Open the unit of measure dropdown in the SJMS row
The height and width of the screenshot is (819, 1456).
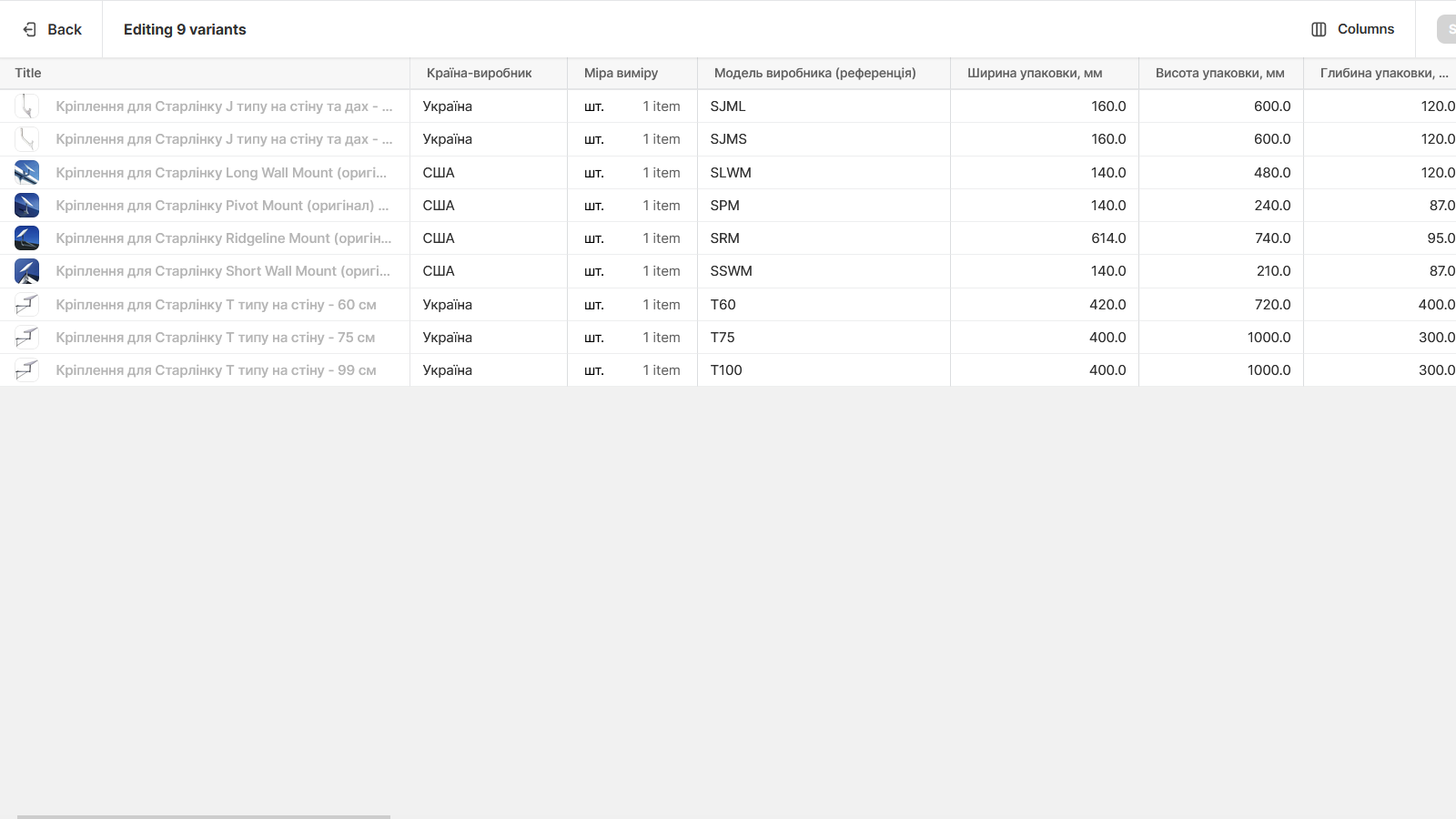(x=632, y=138)
